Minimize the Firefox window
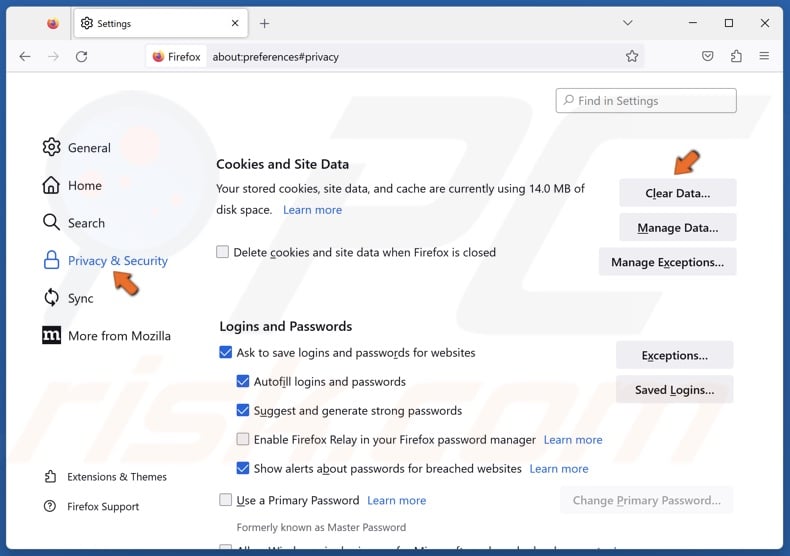The height and width of the screenshot is (556, 790). (x=693, y=23)
